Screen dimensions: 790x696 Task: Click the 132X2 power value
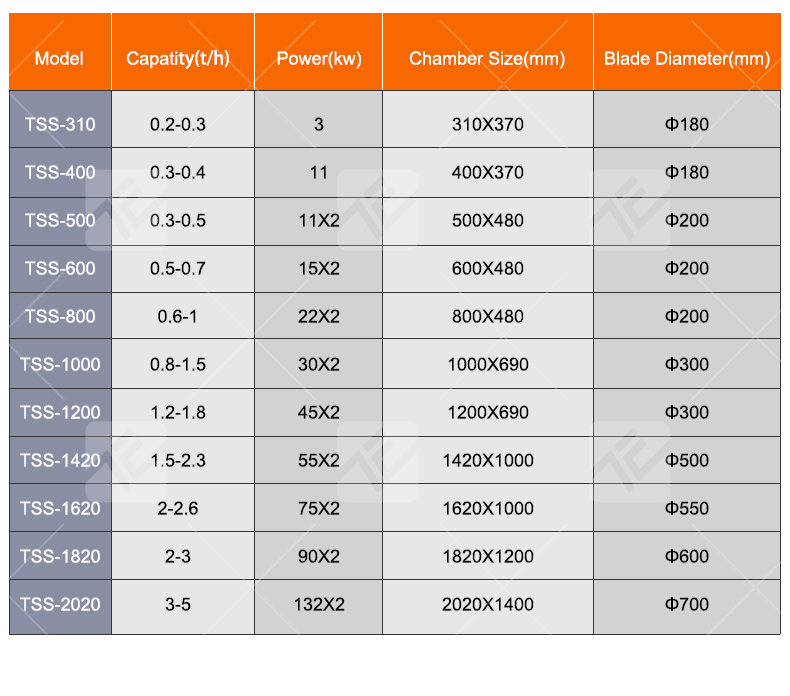tap(319, 604)
